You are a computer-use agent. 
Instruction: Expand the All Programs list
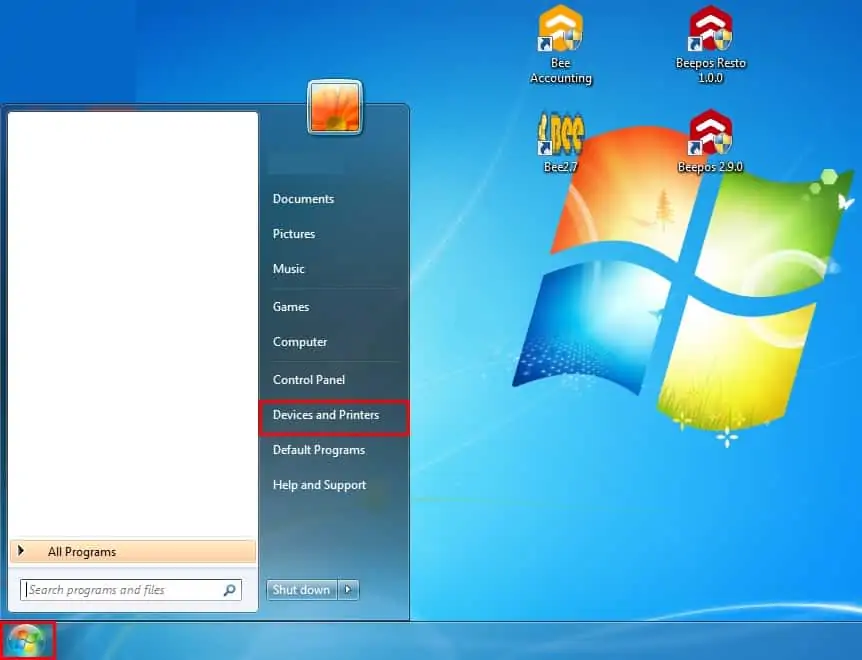pyautogui.click(x=133, y=552)
